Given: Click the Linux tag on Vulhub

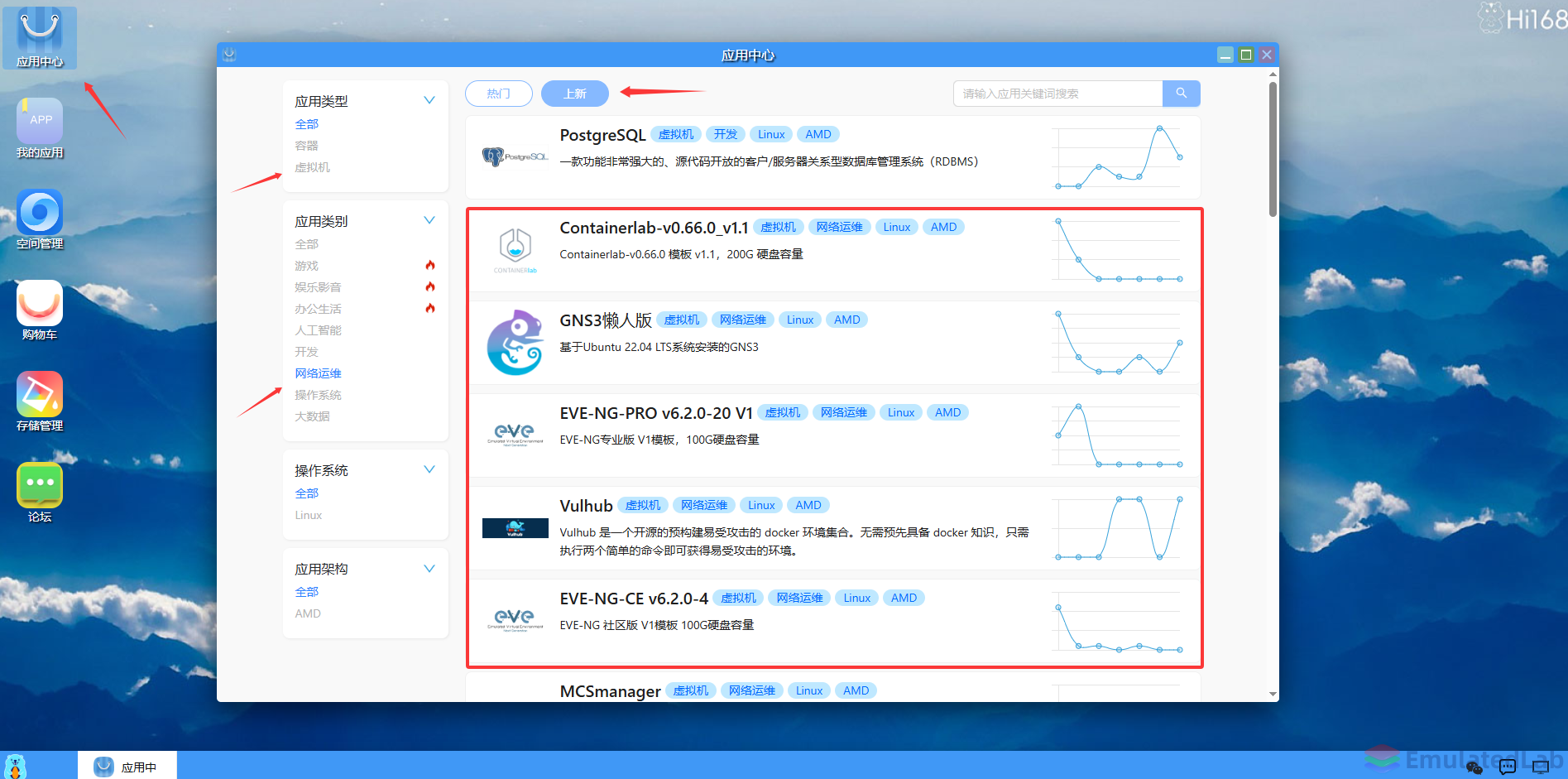Looking at the screenshot, I should [761, 505].
